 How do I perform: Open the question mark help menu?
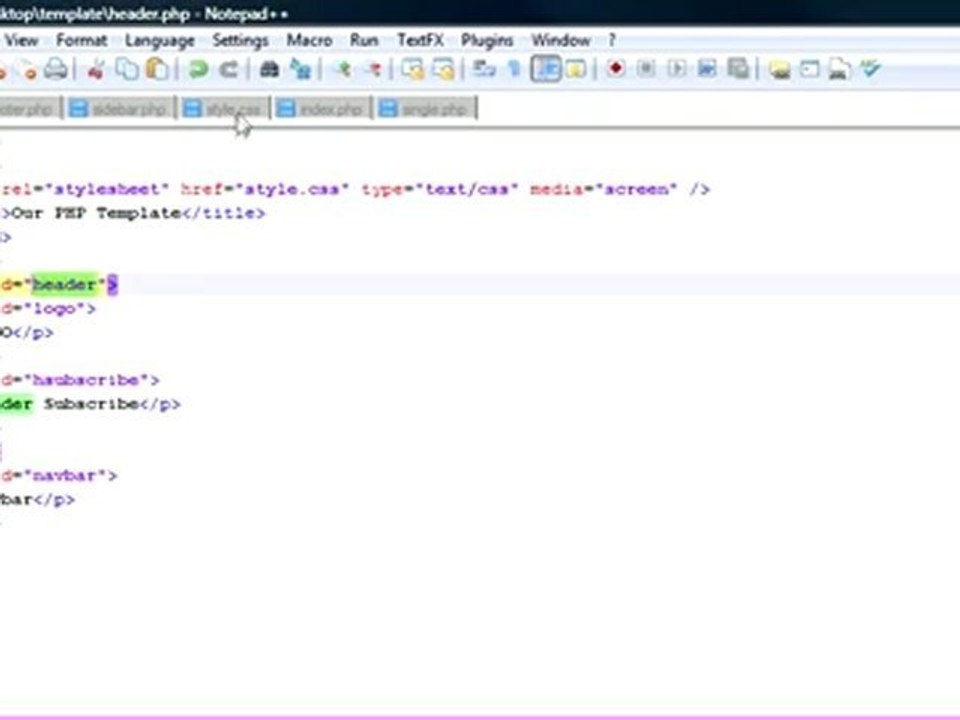point(612,40)
